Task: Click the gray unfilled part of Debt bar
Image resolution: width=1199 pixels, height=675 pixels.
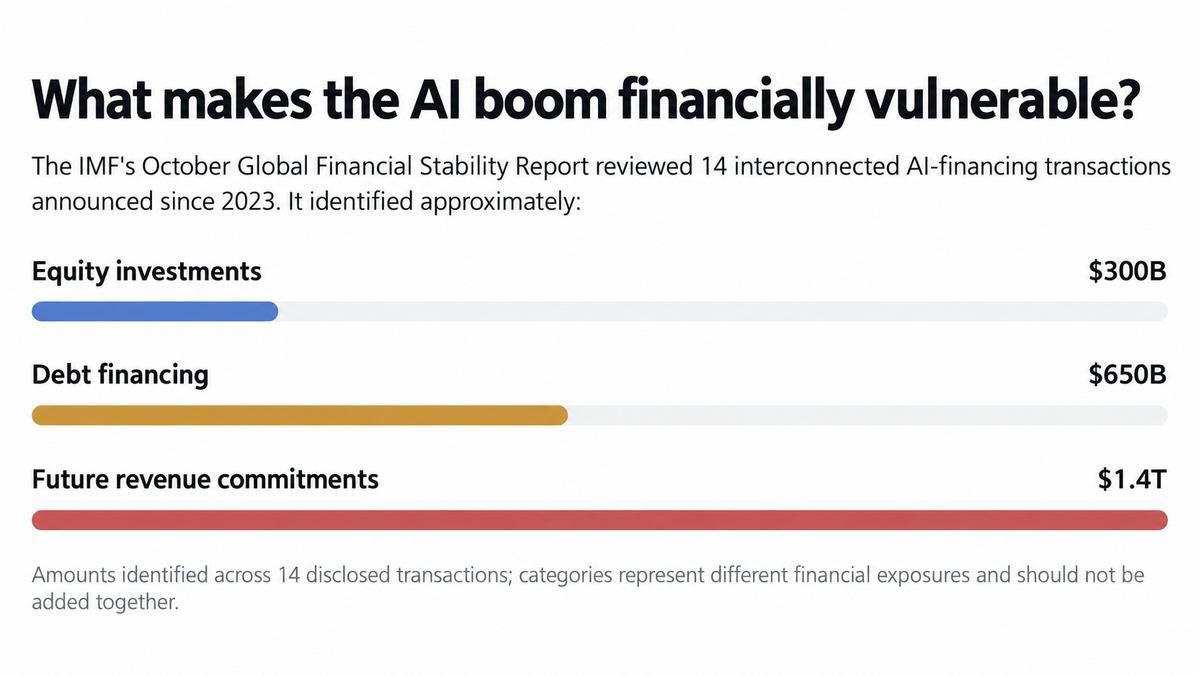Action: click(868, 415)
